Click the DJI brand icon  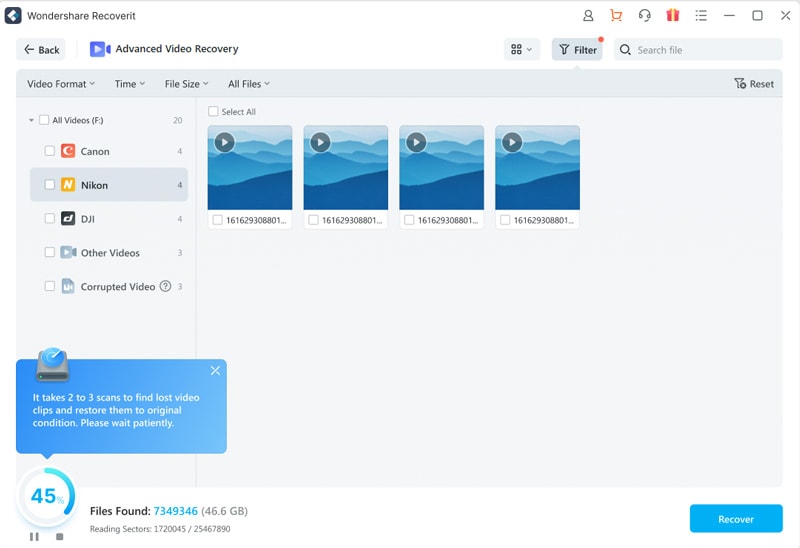68,218
